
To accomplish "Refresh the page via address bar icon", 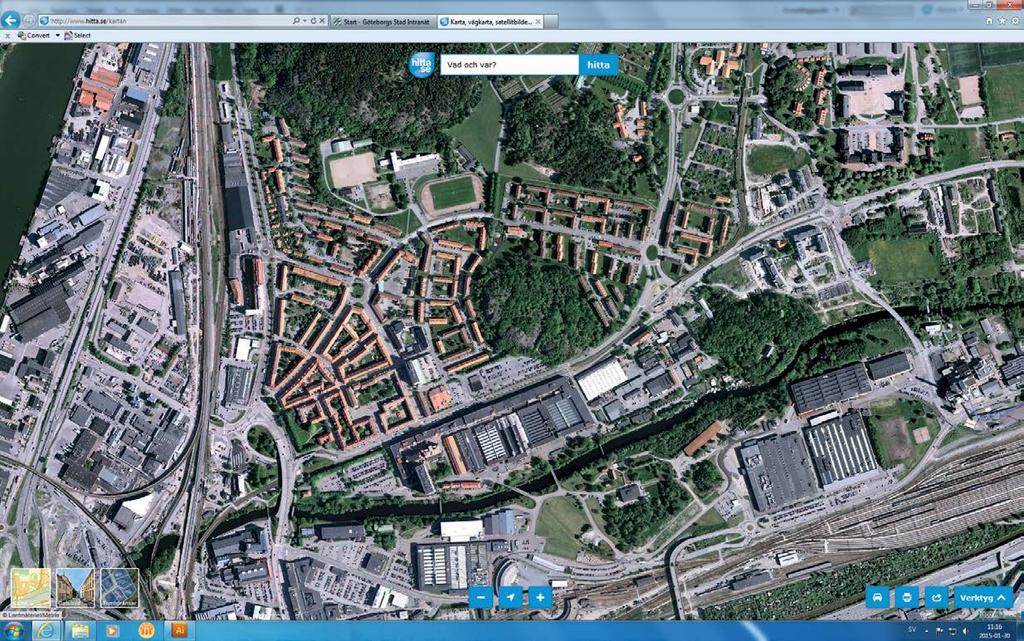I will (x=313, y=21).
